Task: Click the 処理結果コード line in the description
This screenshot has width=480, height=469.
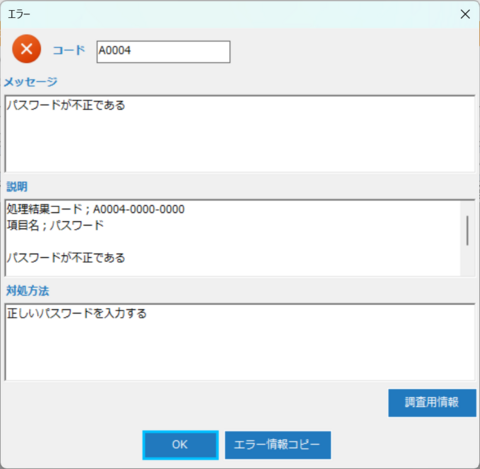Action: click(96, 209)
